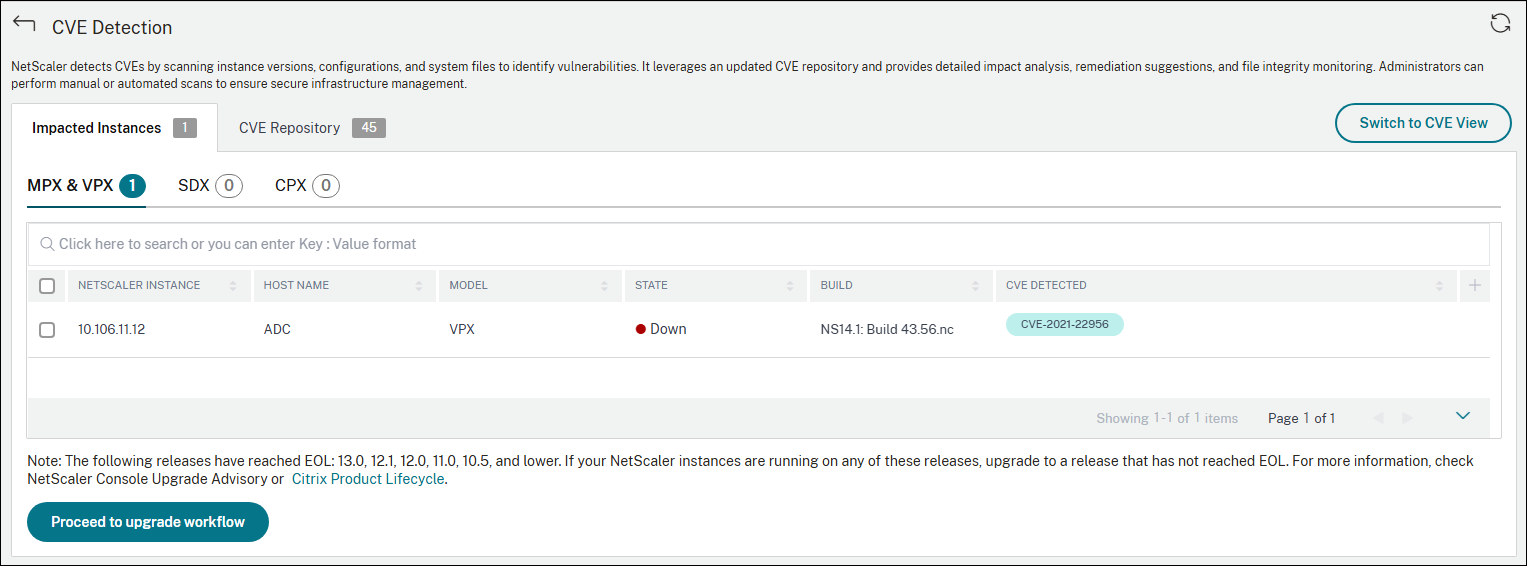Click Switch to CVE View button

point(1423,123)
